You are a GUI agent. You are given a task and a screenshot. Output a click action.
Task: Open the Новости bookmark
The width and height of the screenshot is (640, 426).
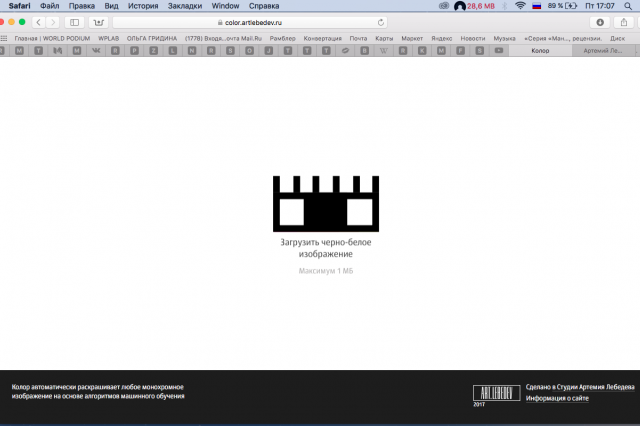click(x=473, y=38)
